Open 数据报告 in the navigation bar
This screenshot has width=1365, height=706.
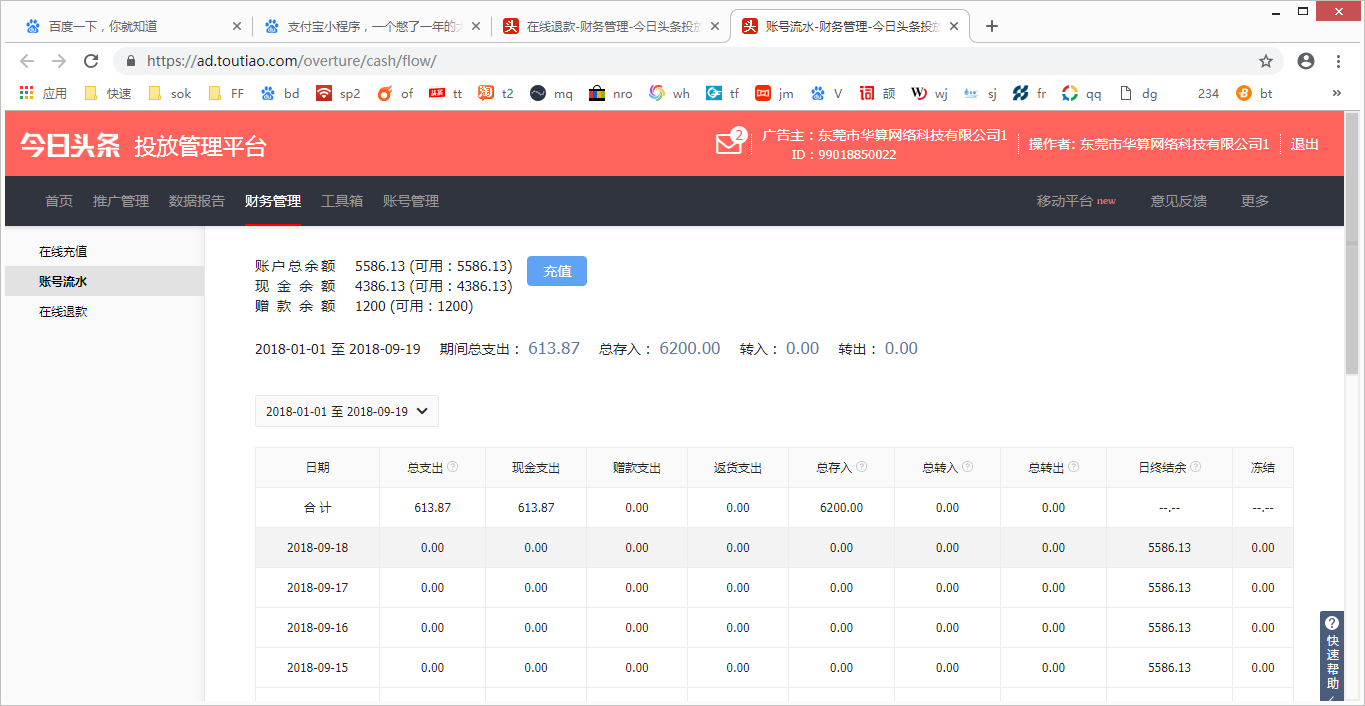coord(197,201)
